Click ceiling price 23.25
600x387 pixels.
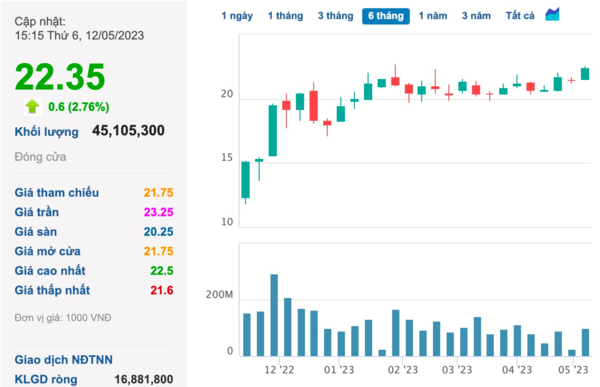pos(158,212)
